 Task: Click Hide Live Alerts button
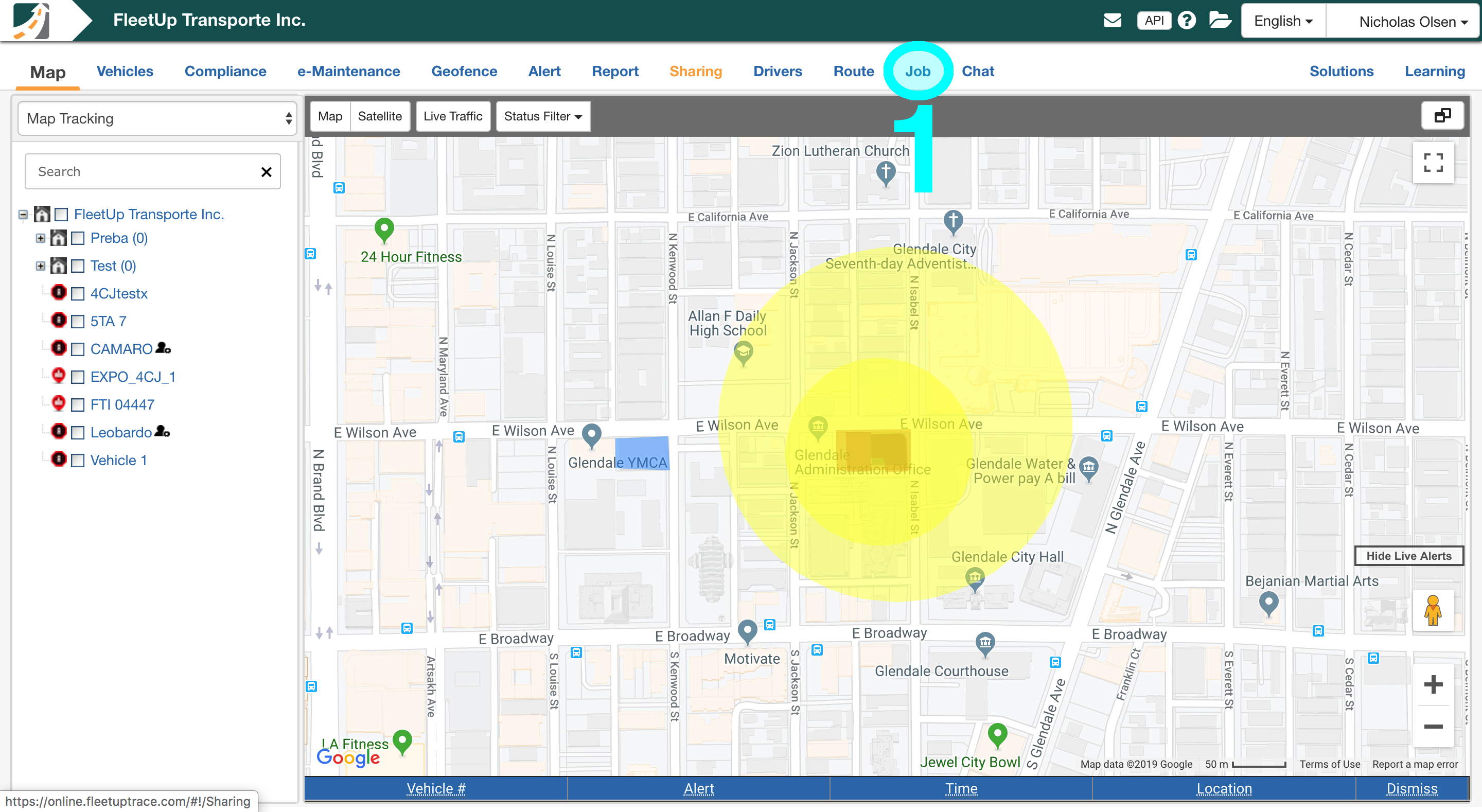coord(1408,556)
